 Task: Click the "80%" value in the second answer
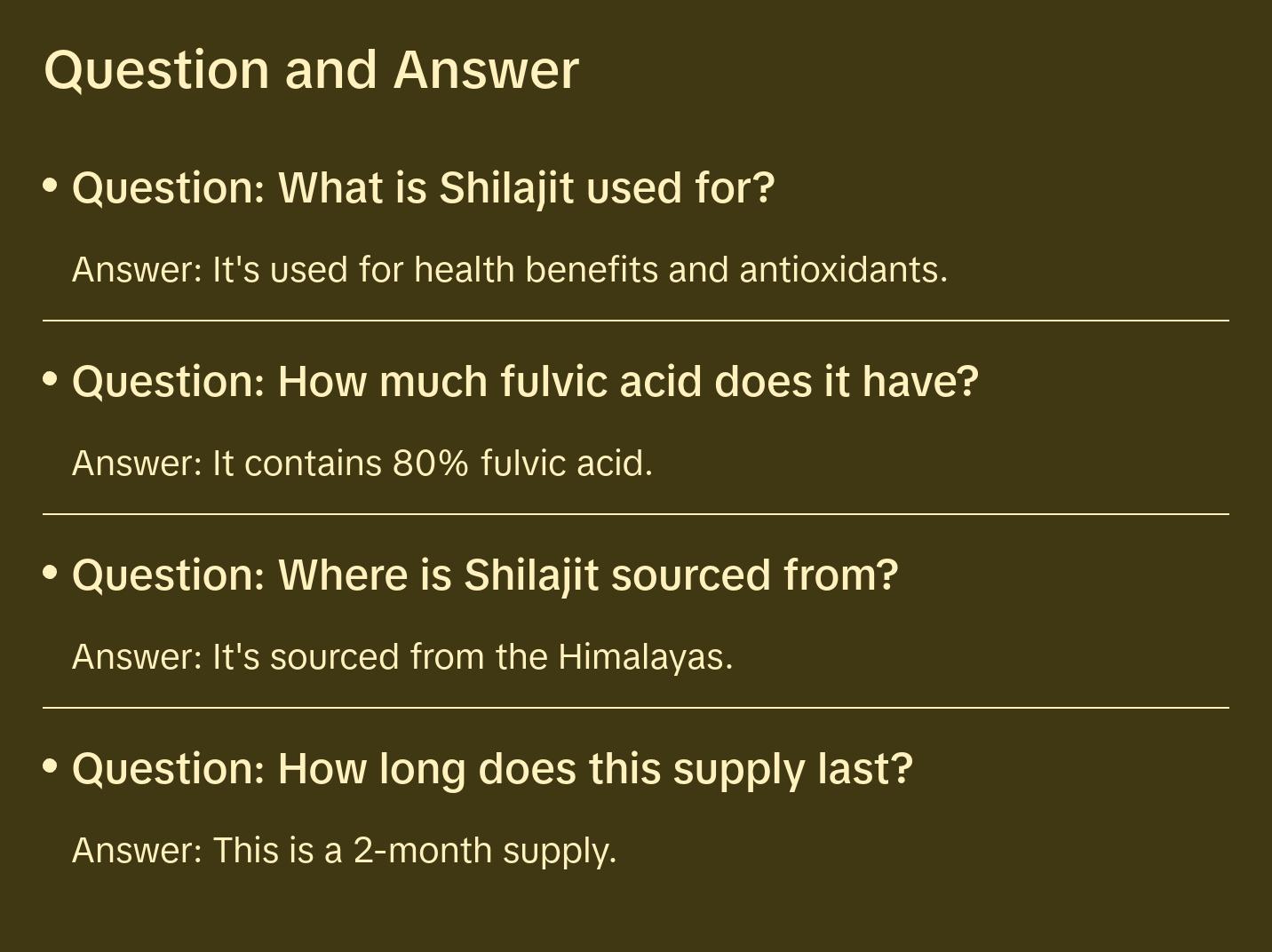click(x=430, y=464)
